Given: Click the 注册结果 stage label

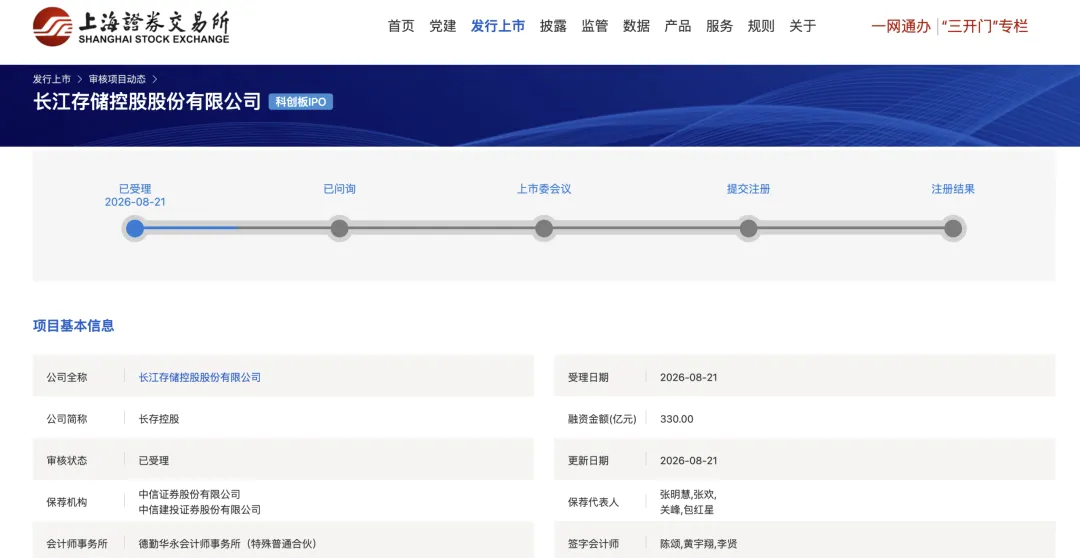Looking at the screenshot, I should [x=953, y=189].
